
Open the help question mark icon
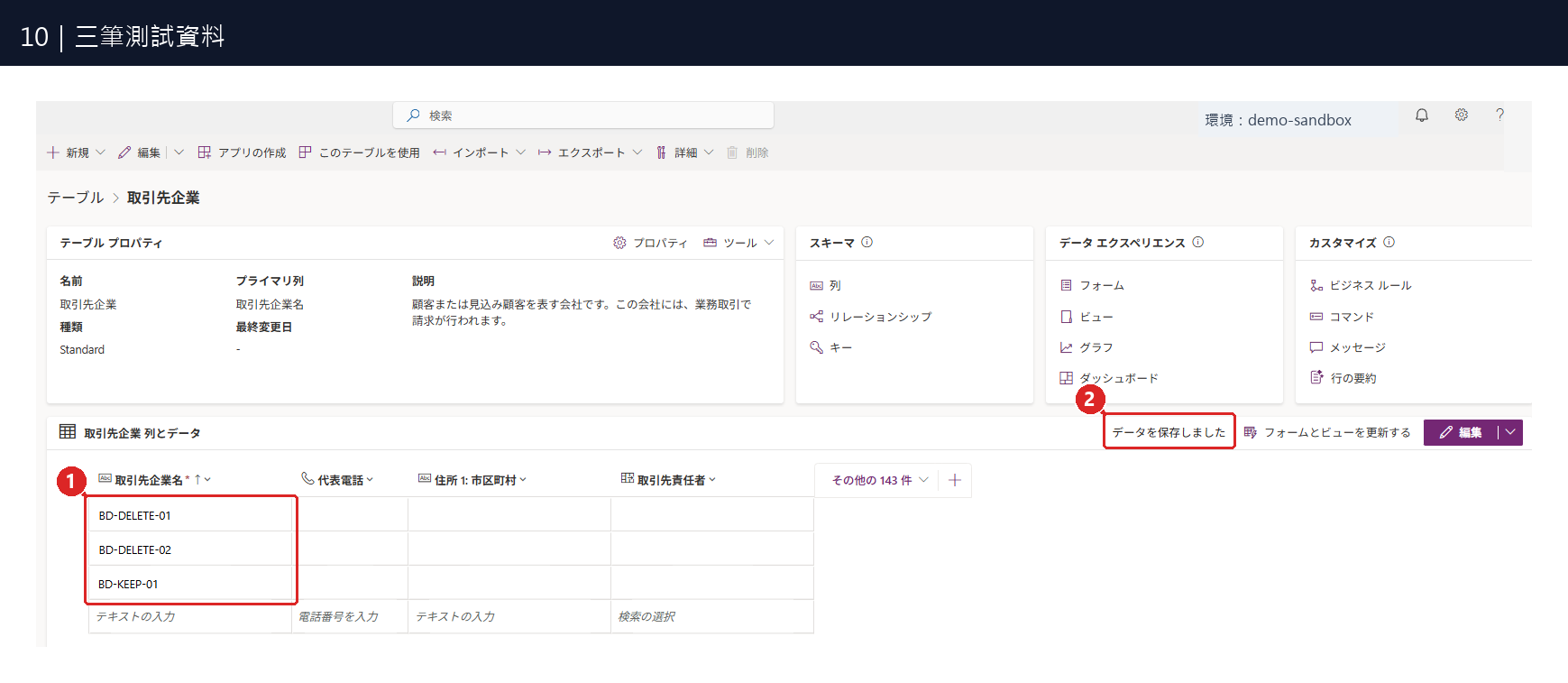(1500, 115)
